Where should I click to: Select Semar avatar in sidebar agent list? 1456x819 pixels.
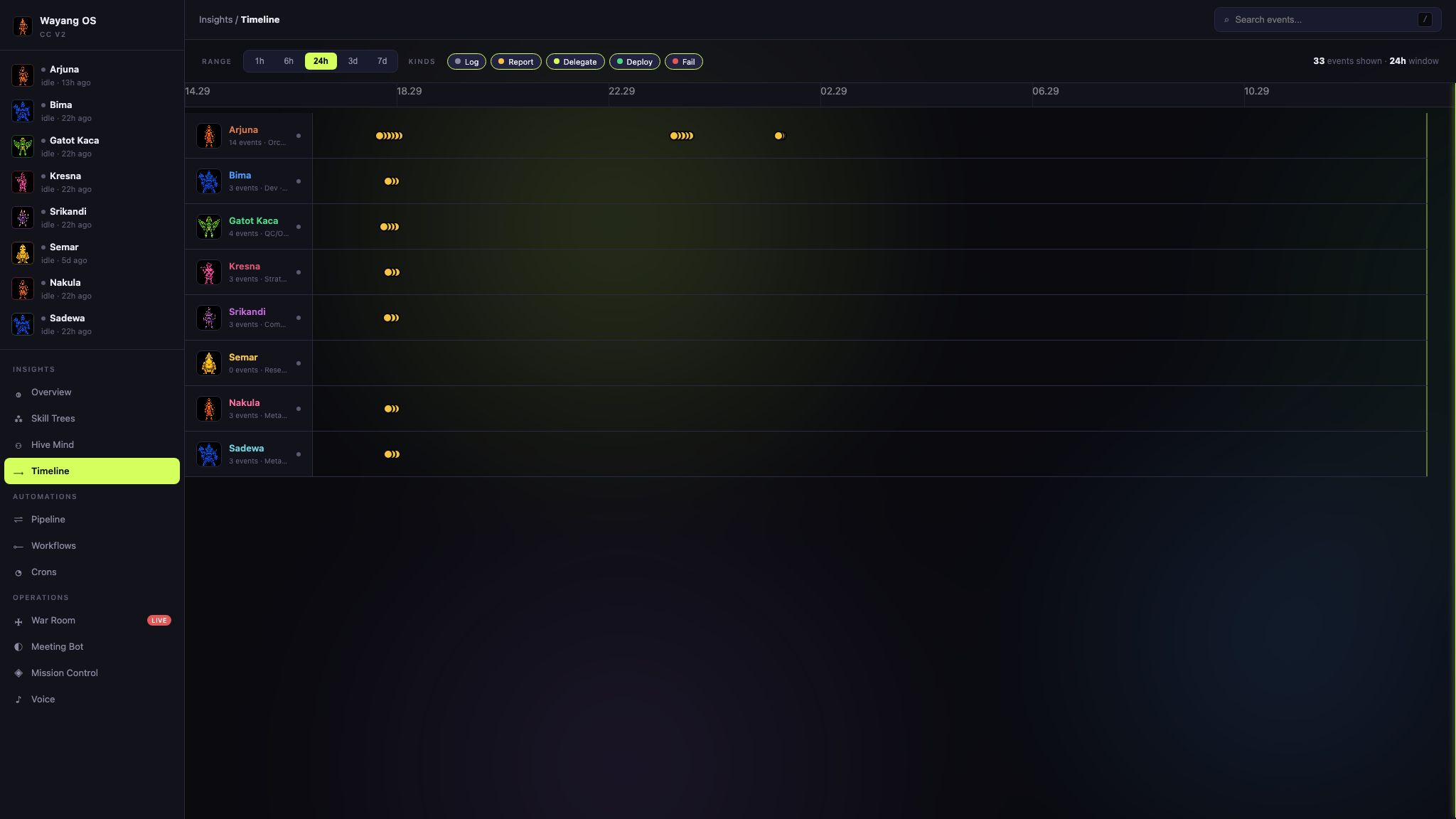click(23, 253)
